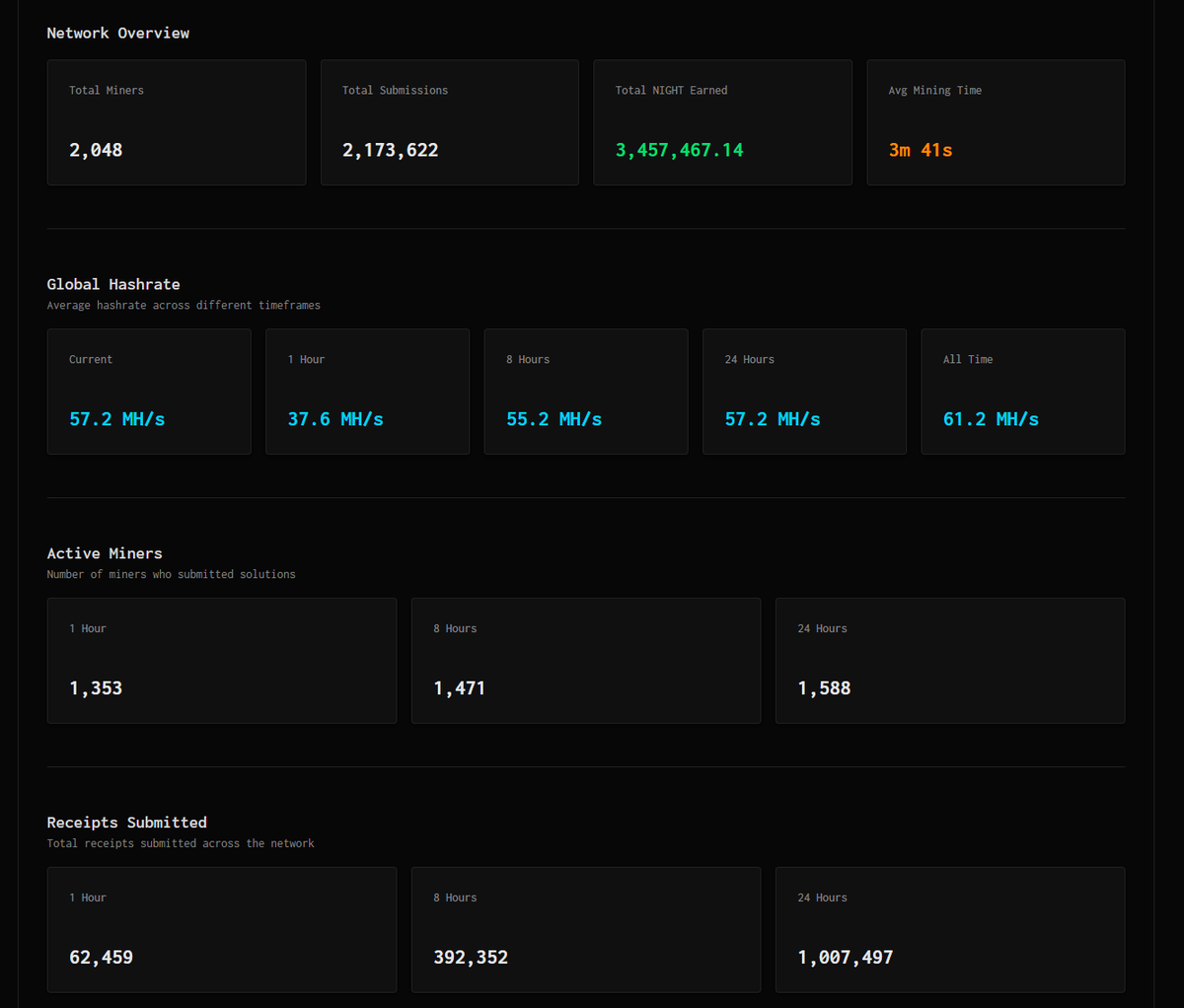This screenshot has width=1184, height=1008.
Task: Select the Network Overview heading
Action: point(118,33)
